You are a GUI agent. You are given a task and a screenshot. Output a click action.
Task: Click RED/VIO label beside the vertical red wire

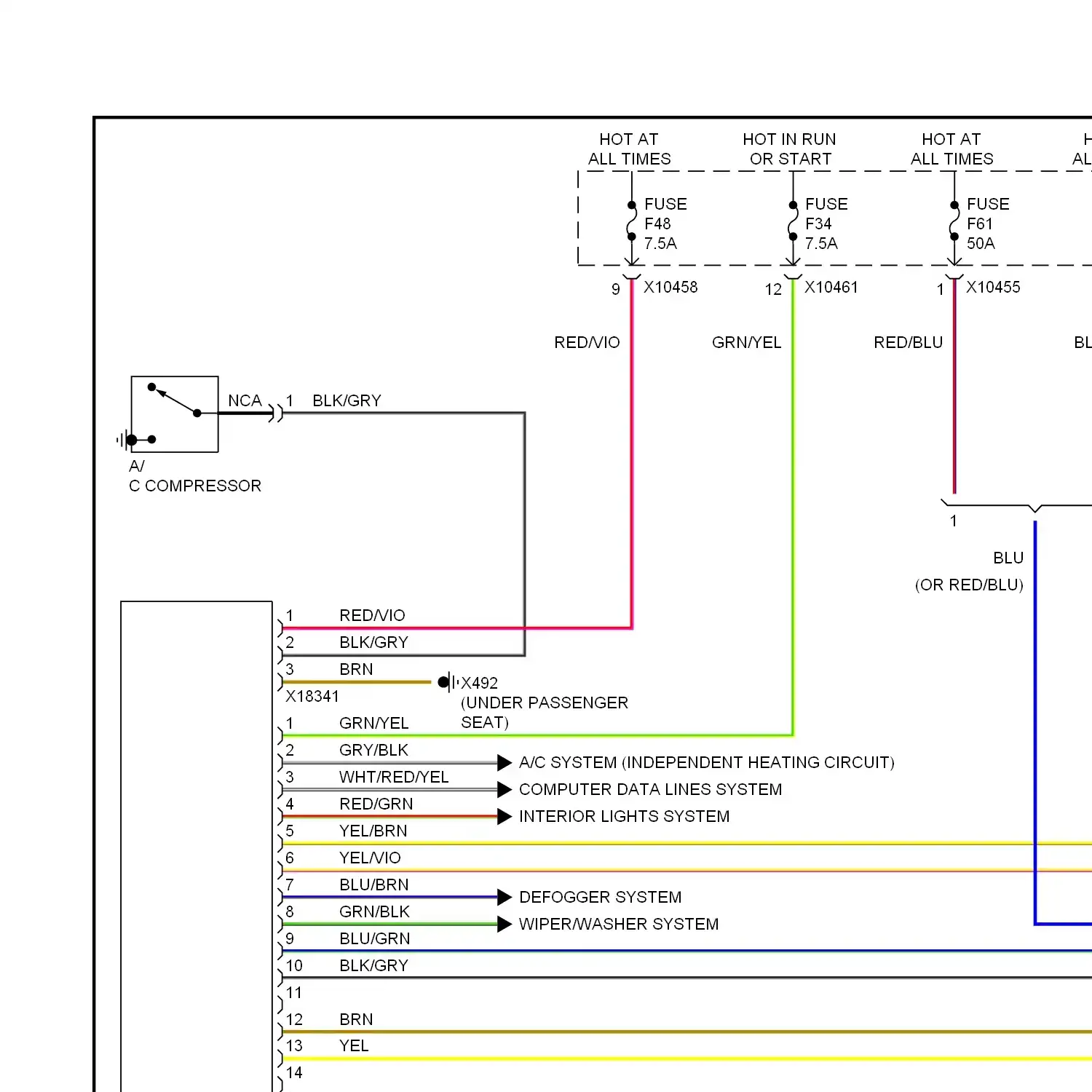pos(587,342)
